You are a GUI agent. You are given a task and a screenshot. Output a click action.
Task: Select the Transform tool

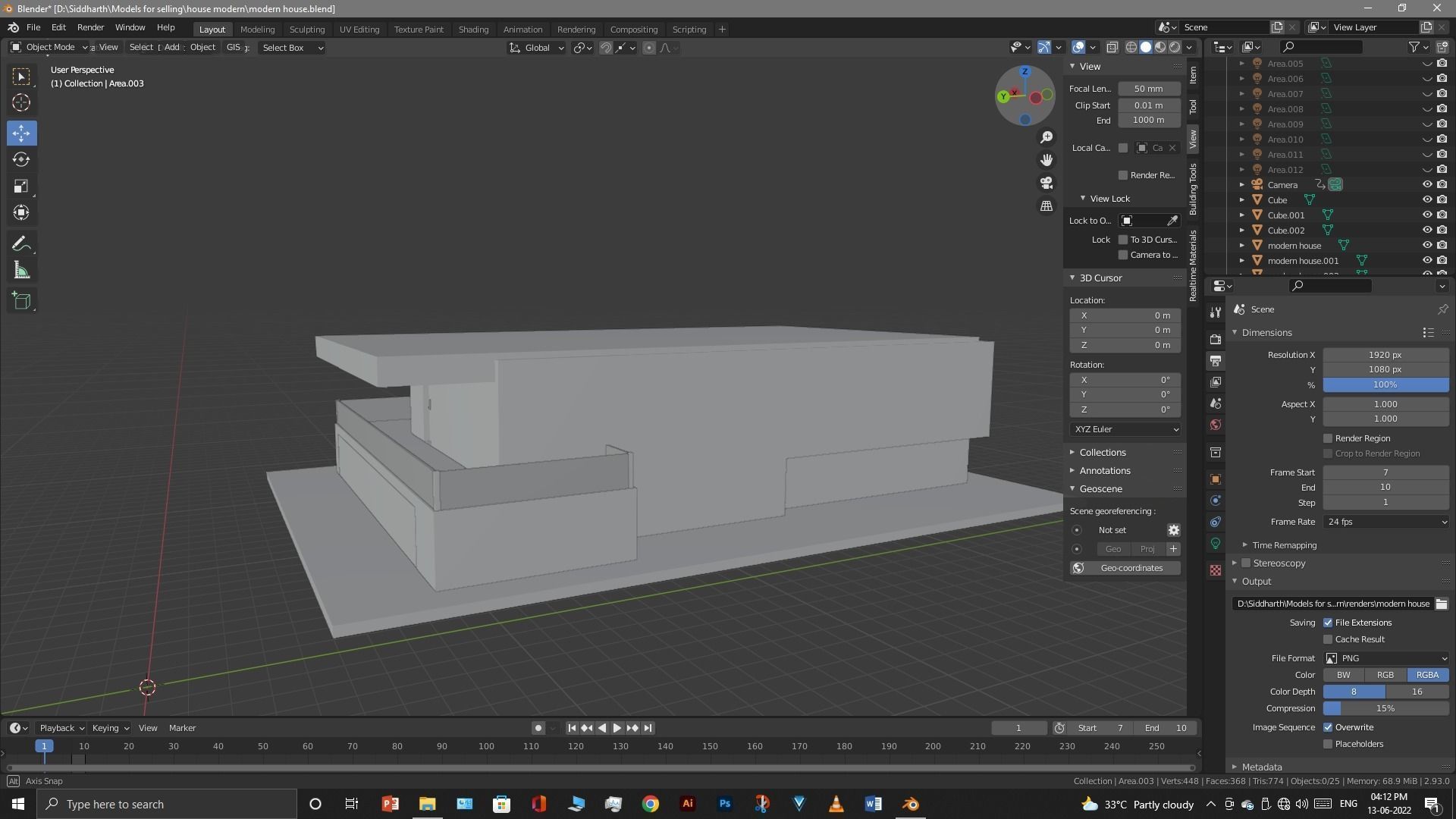point(21,213)
